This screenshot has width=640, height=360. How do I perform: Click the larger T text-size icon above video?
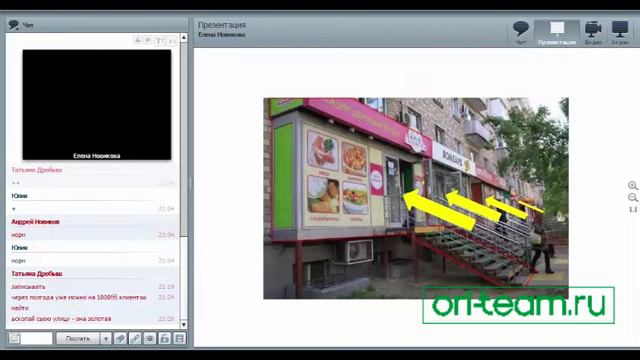(160, 41)
